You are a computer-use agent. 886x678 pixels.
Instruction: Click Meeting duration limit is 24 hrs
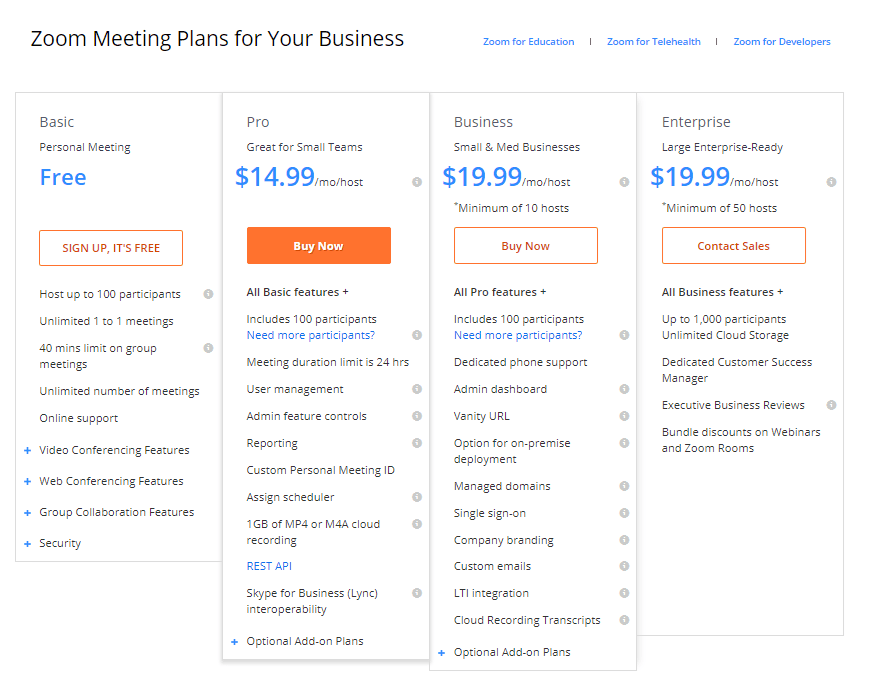point(328,362)
